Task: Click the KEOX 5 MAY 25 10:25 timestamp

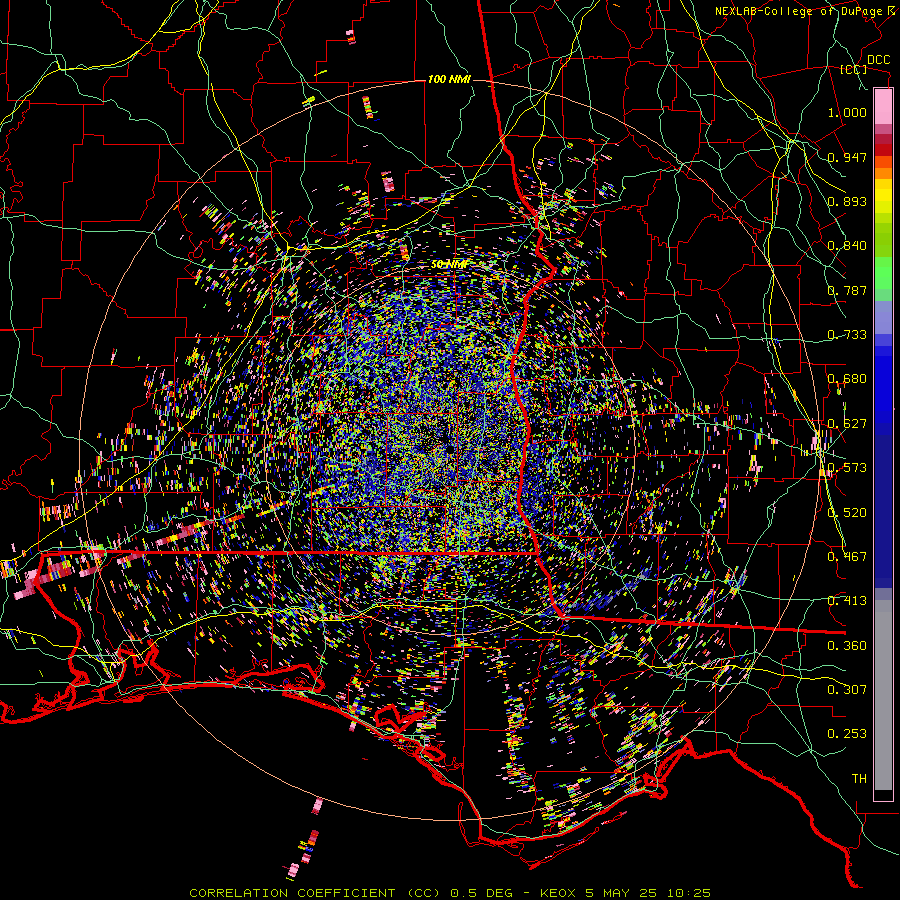Action: tap(625, 893)
